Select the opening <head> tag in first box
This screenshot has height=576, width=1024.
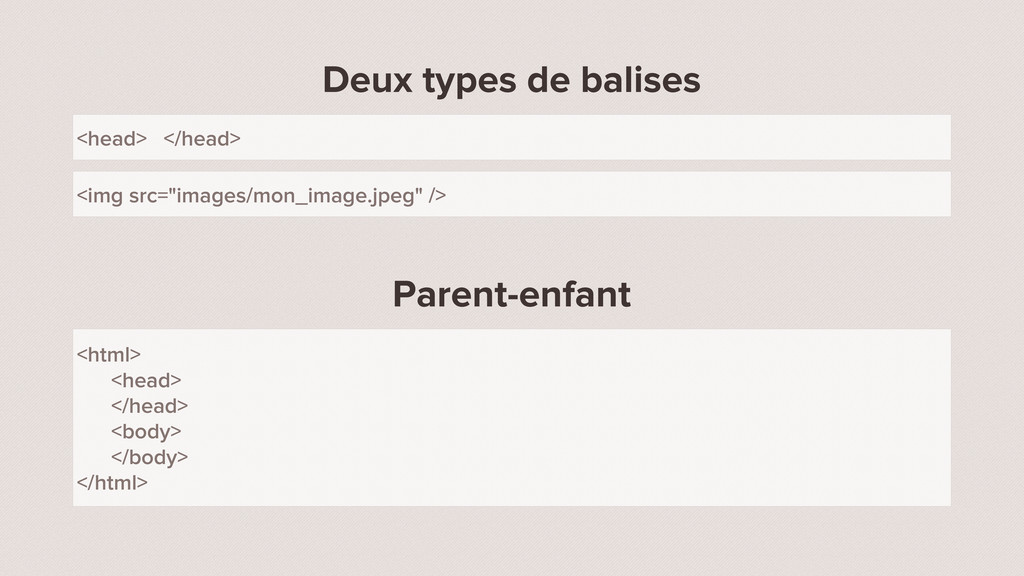pos(112,138)
